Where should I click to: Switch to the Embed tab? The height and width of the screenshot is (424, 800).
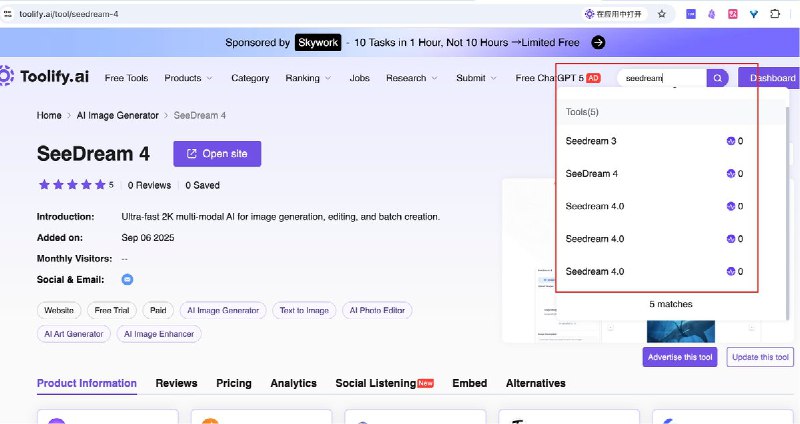(469, 383)
